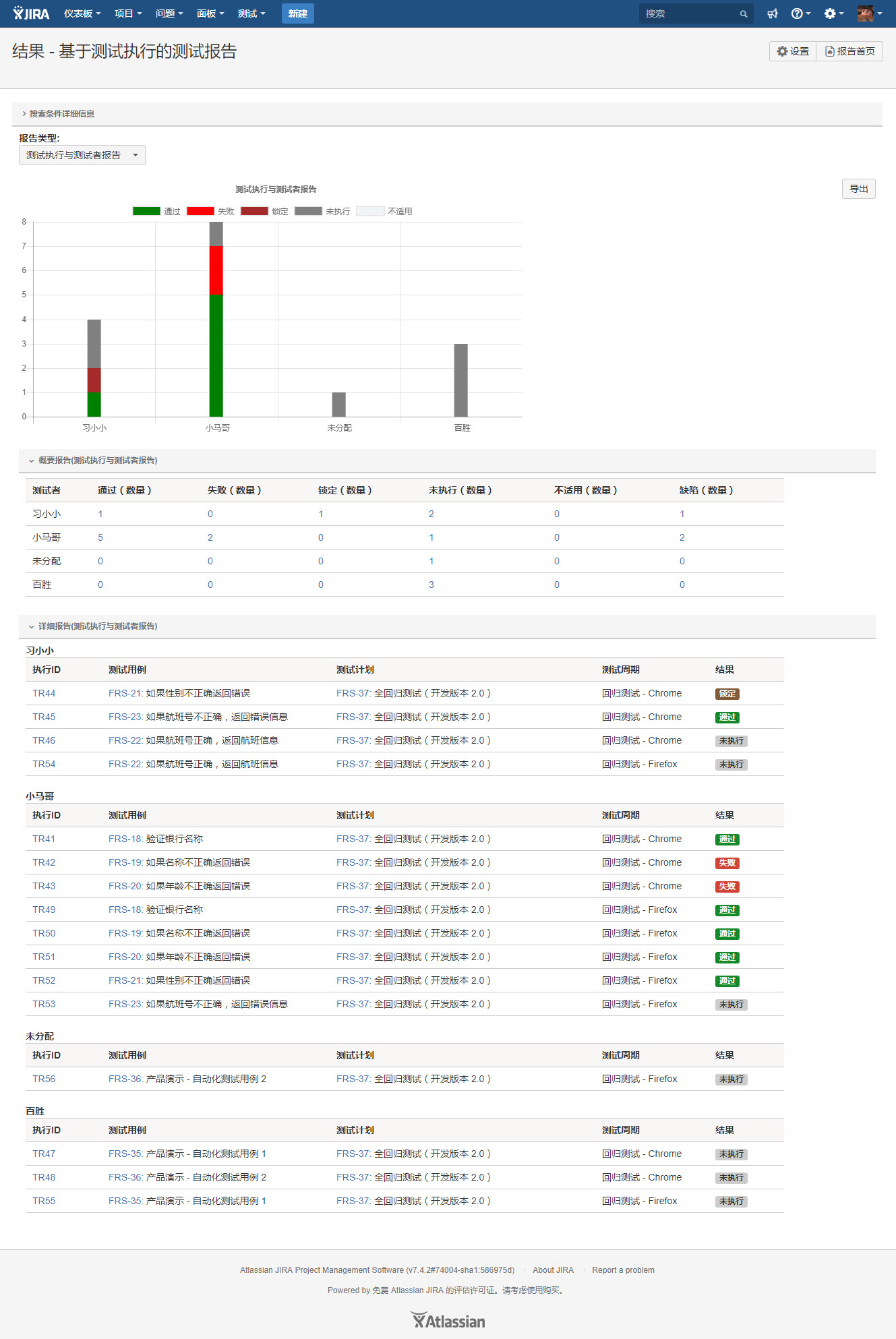Click 习小小 locked count 1
This screenshot has height=1339, width=896.
(x=321, y=514)
